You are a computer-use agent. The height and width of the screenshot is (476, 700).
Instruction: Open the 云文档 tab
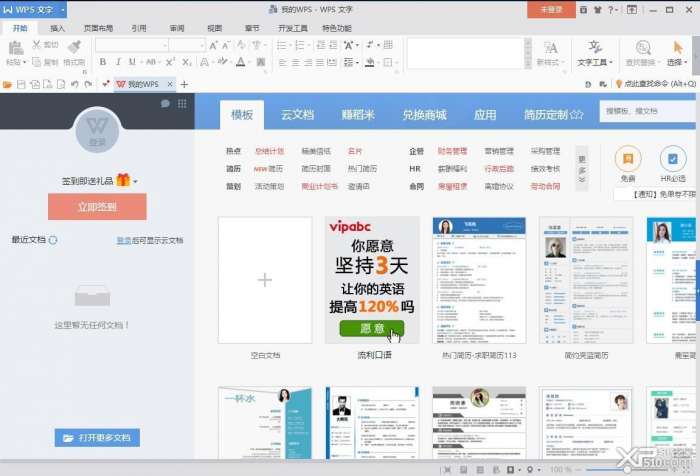click(x=297, y=115)
